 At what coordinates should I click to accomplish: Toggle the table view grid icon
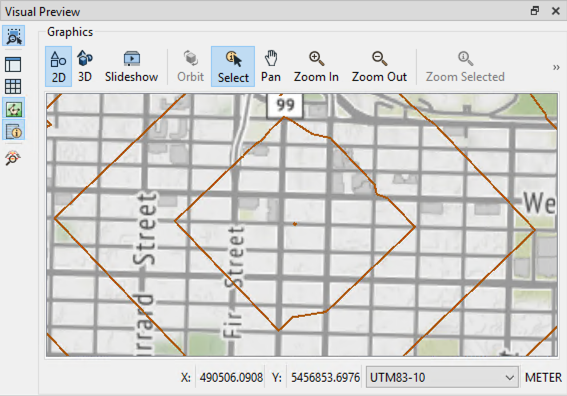13,86
